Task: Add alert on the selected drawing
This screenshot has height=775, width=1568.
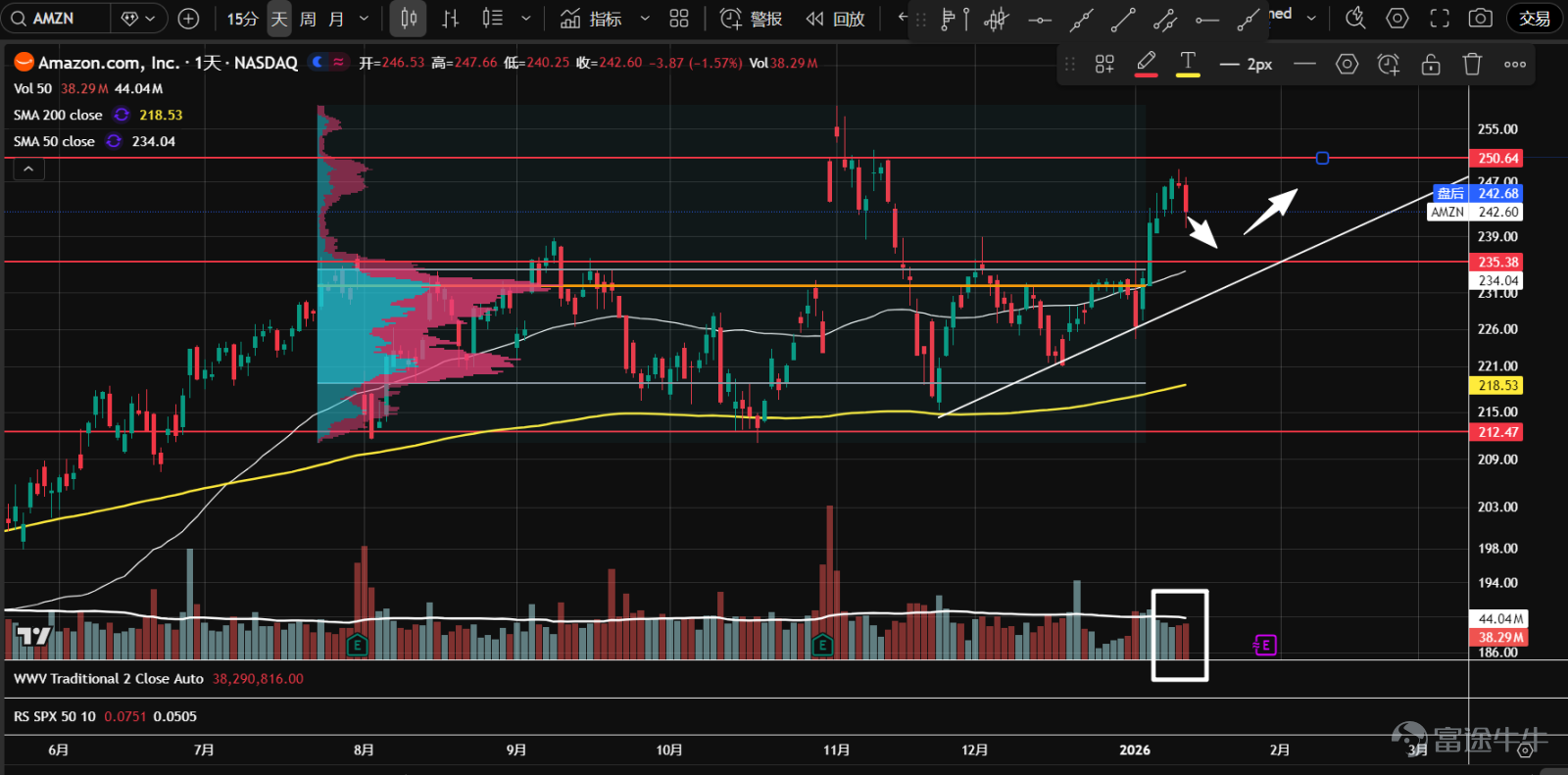Action: pos(1389,64)
